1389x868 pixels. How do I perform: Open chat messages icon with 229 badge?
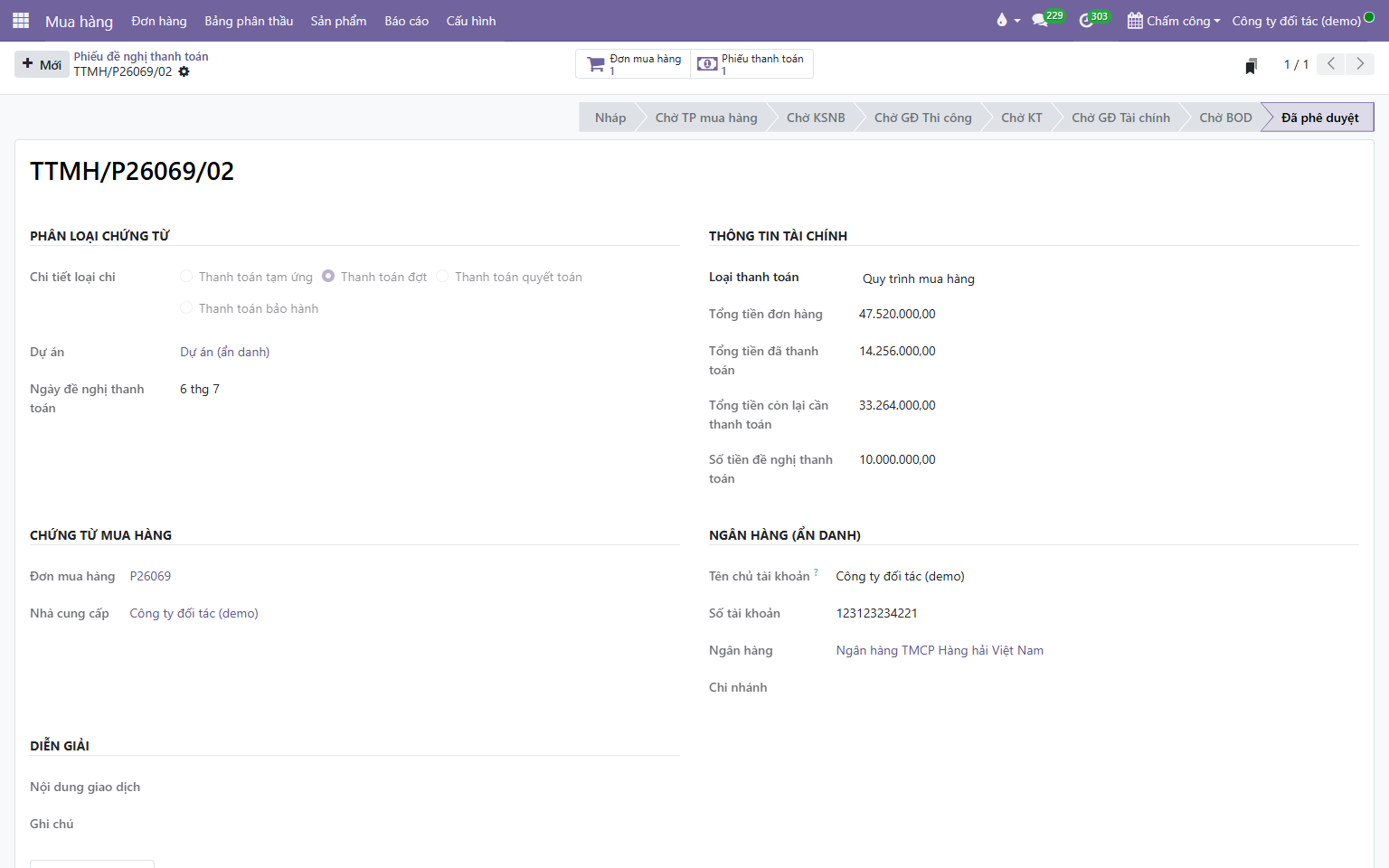click(1040, 20)
